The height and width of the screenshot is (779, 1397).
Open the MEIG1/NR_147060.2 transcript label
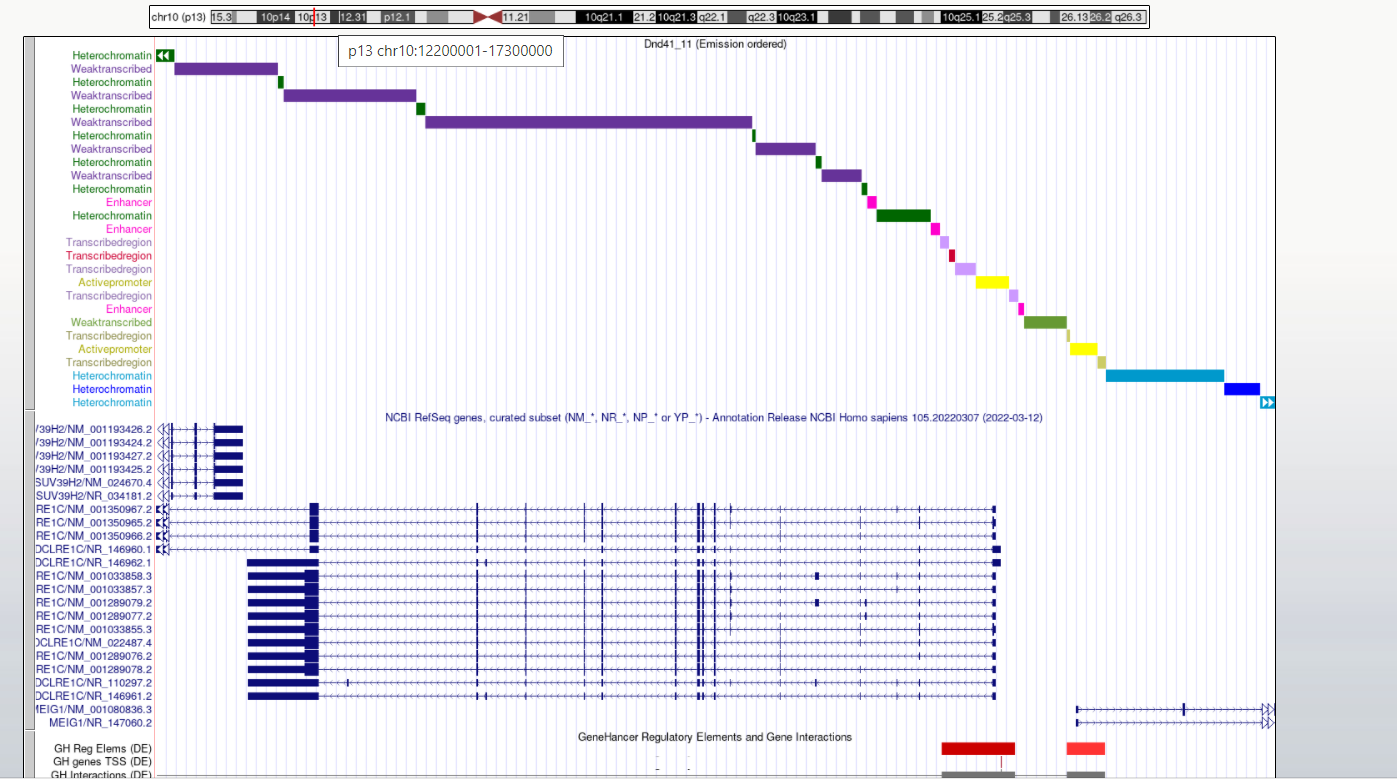[x=100, y=722]
